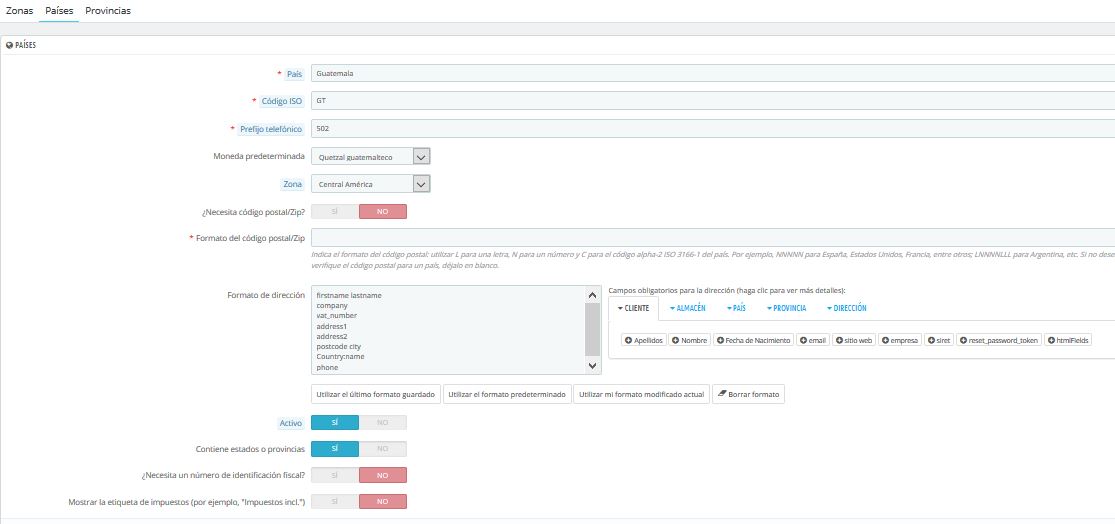1115x524 pixels.
Task: Click the Formato del código postal field
Action: coord(713,237)
